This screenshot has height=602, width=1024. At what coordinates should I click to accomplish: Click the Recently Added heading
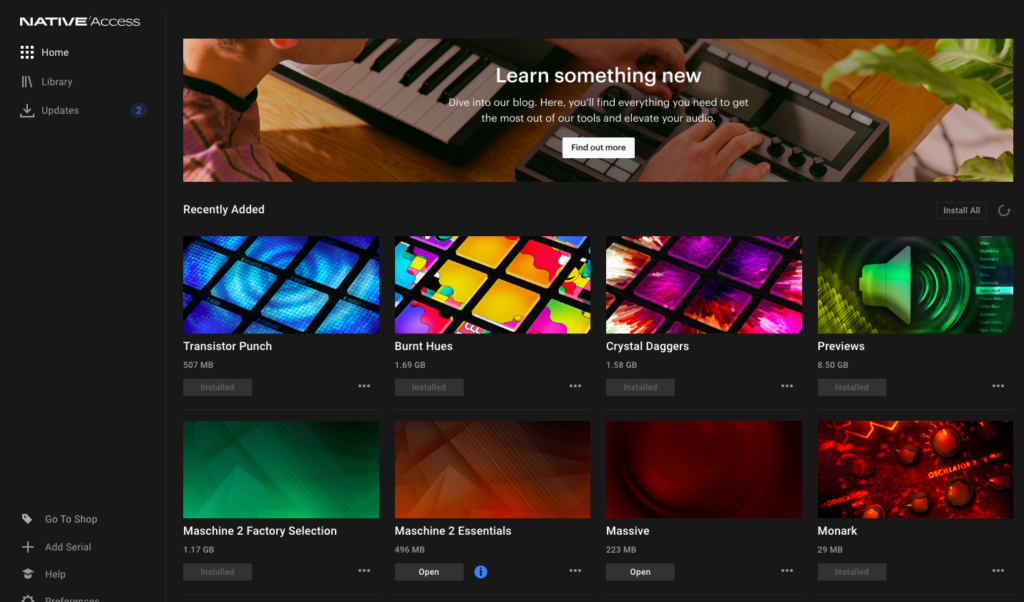(224, 210)
